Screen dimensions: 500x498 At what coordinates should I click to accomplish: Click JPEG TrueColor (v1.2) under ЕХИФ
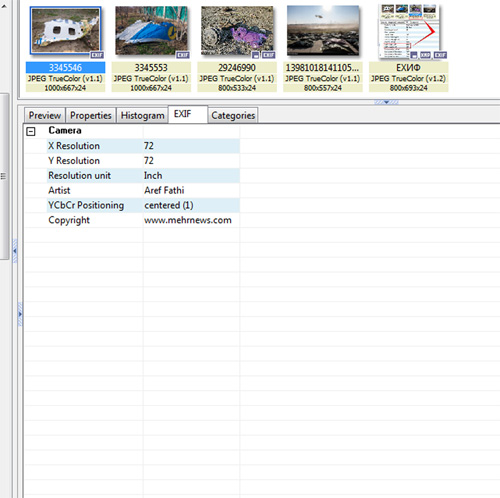click(408, 79)
